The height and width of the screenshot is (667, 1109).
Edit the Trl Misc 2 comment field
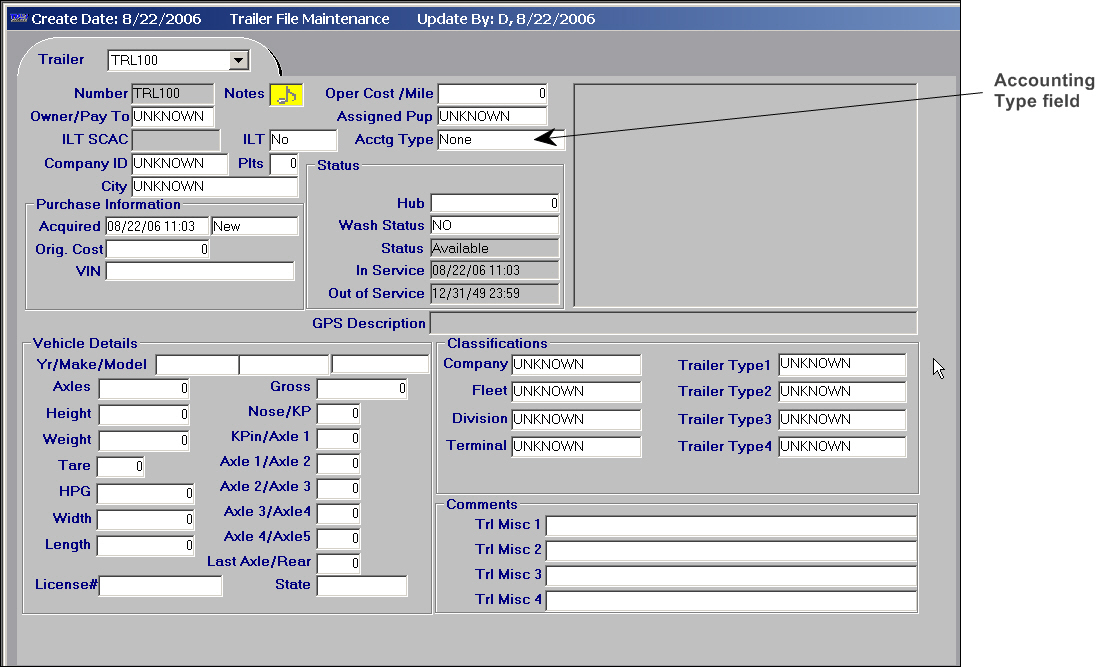coord(731,551)
